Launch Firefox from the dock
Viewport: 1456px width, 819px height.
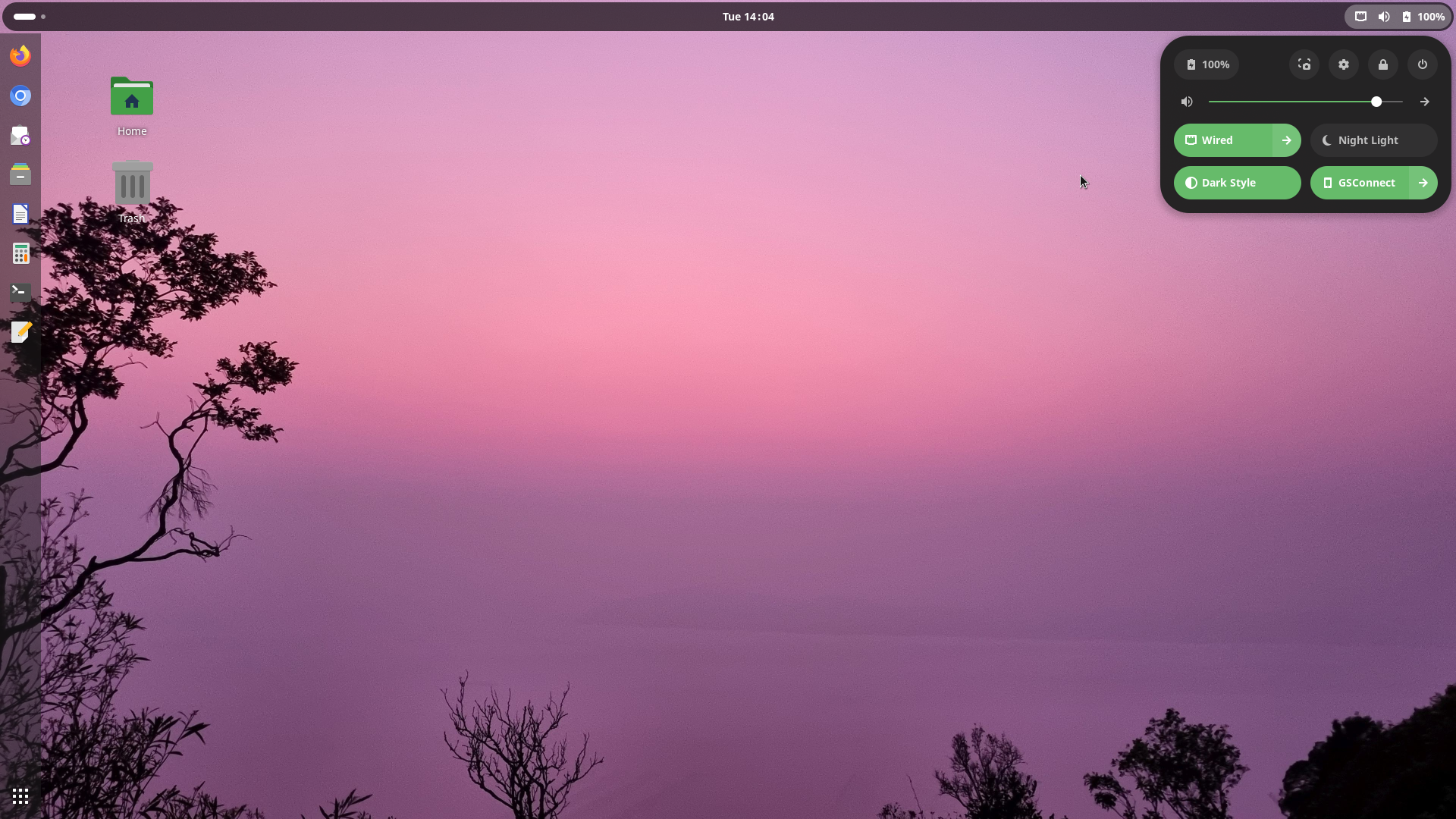(20, 56)
